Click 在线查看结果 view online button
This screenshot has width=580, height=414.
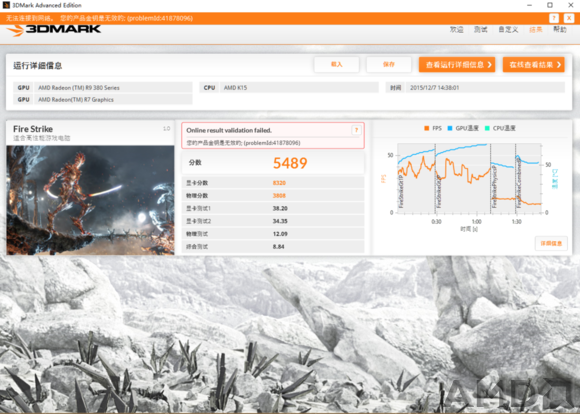pos(533,65)
